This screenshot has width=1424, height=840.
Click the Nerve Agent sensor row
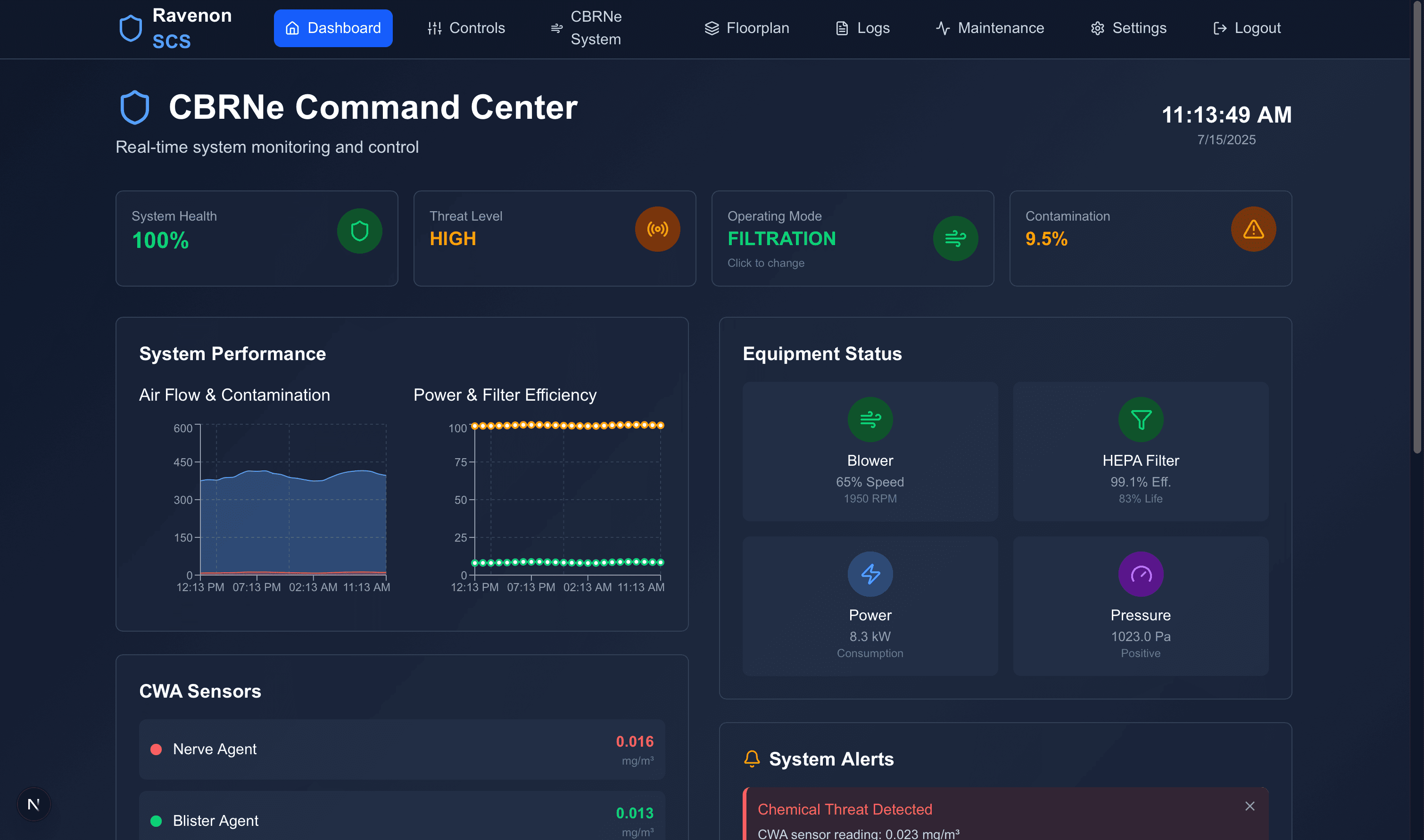coord(402,749)
